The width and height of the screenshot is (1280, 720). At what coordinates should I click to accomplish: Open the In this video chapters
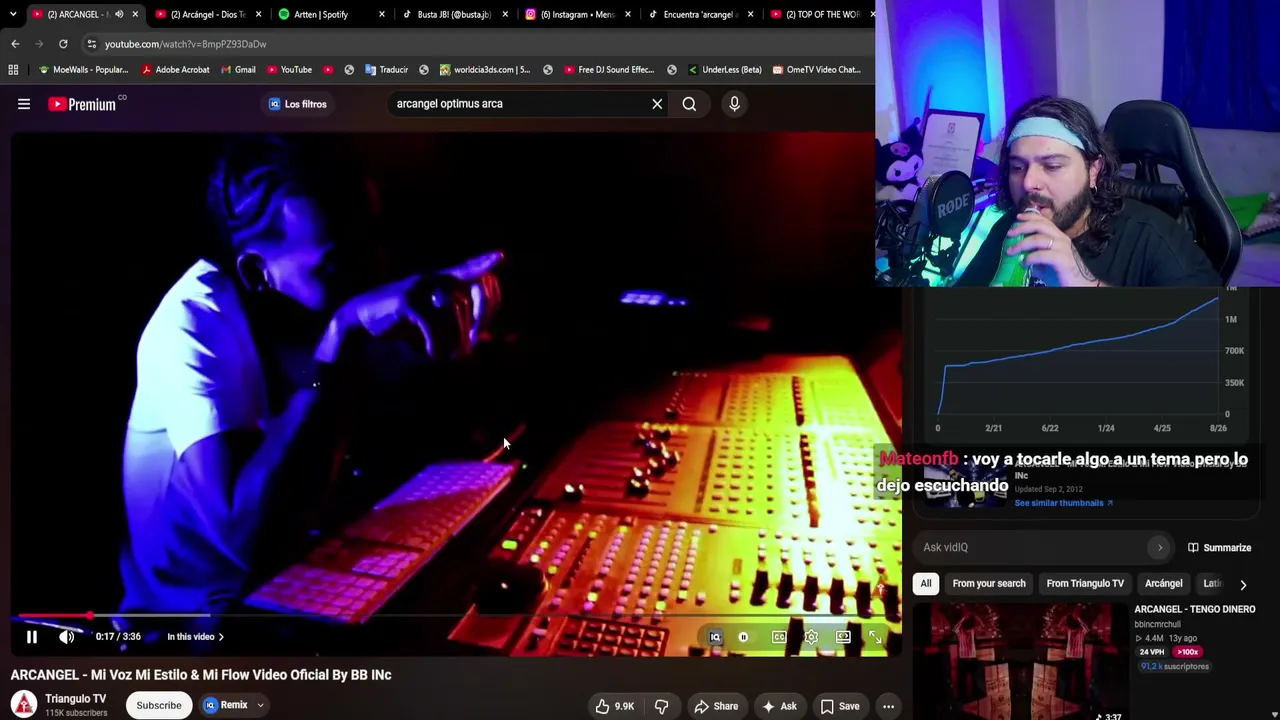[x=196, y=637]
